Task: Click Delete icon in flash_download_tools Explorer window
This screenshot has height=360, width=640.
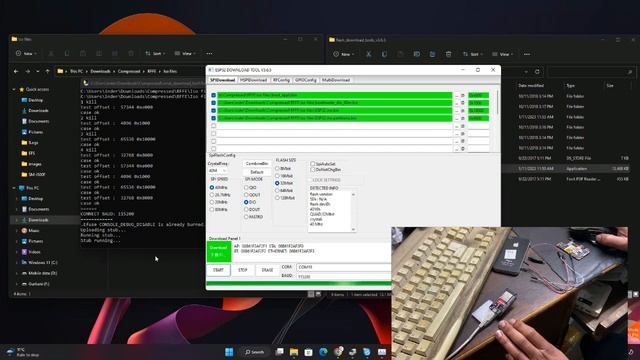Action: click(448, 54)
